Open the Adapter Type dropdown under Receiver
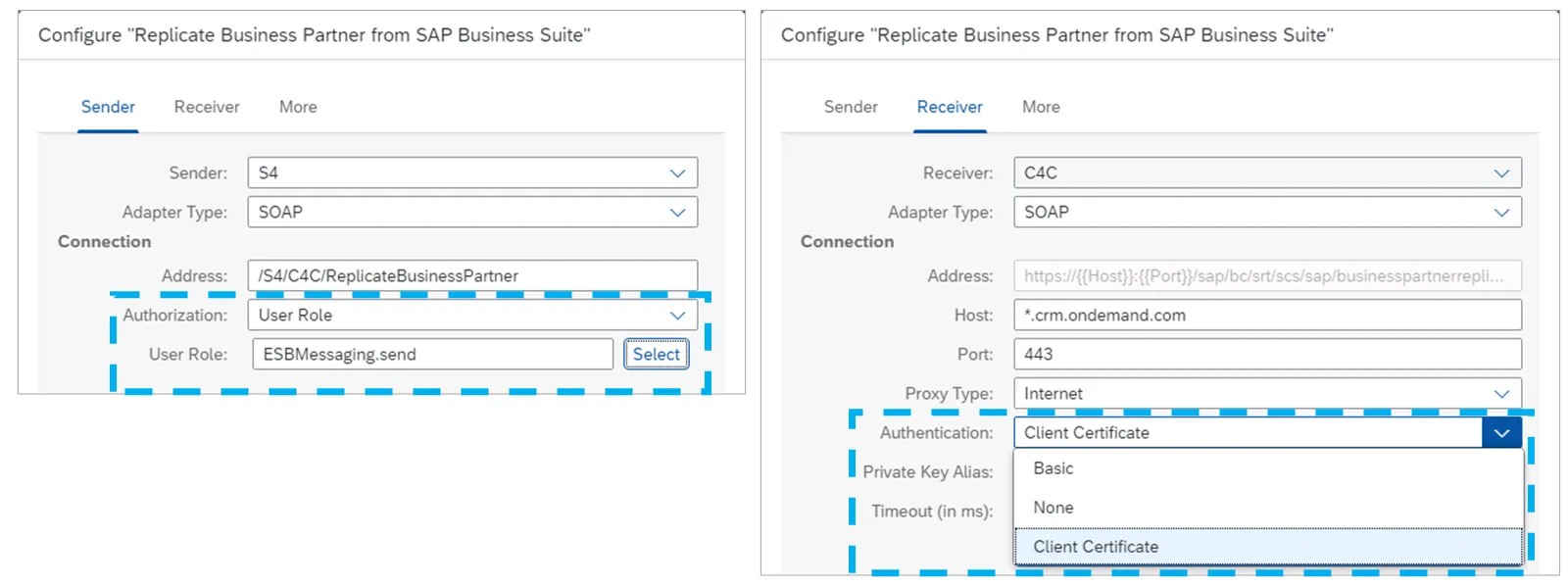 [x=1266, y=212]
